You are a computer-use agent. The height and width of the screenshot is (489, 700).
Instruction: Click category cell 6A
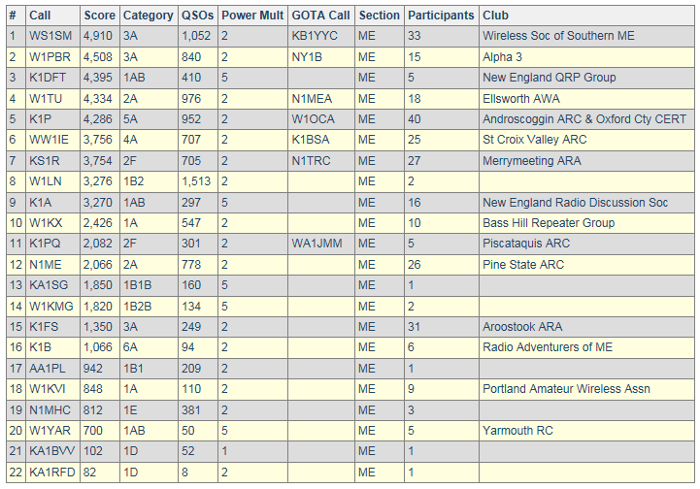tap(130, 347)
